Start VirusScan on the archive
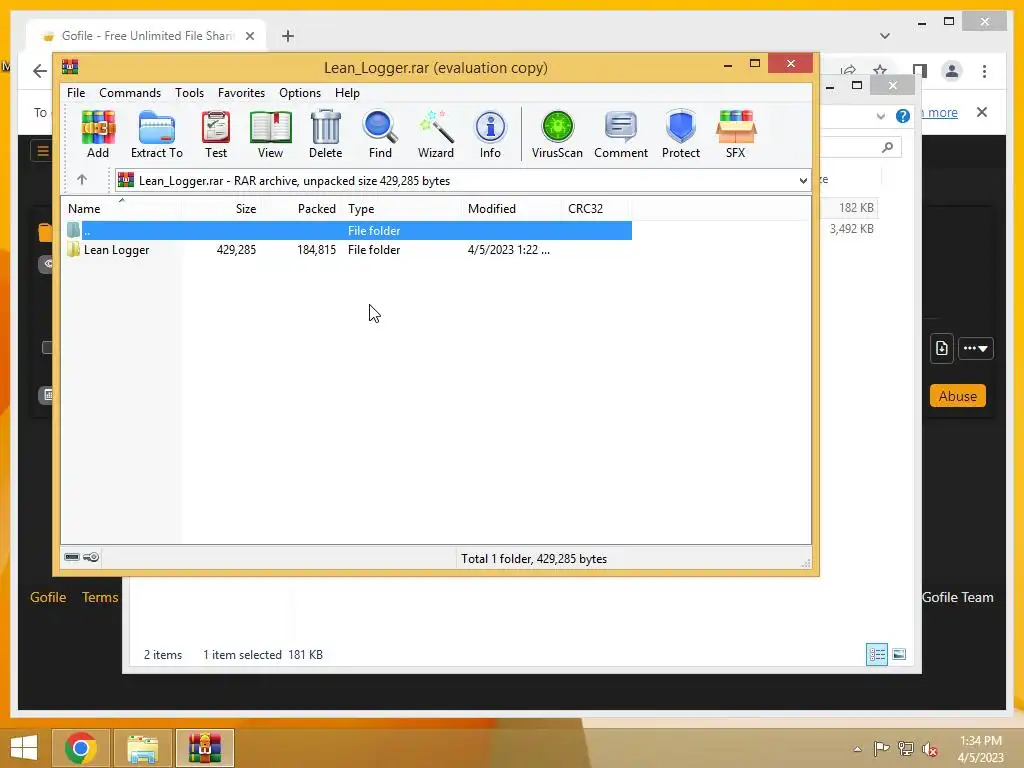 coord(557,134)
